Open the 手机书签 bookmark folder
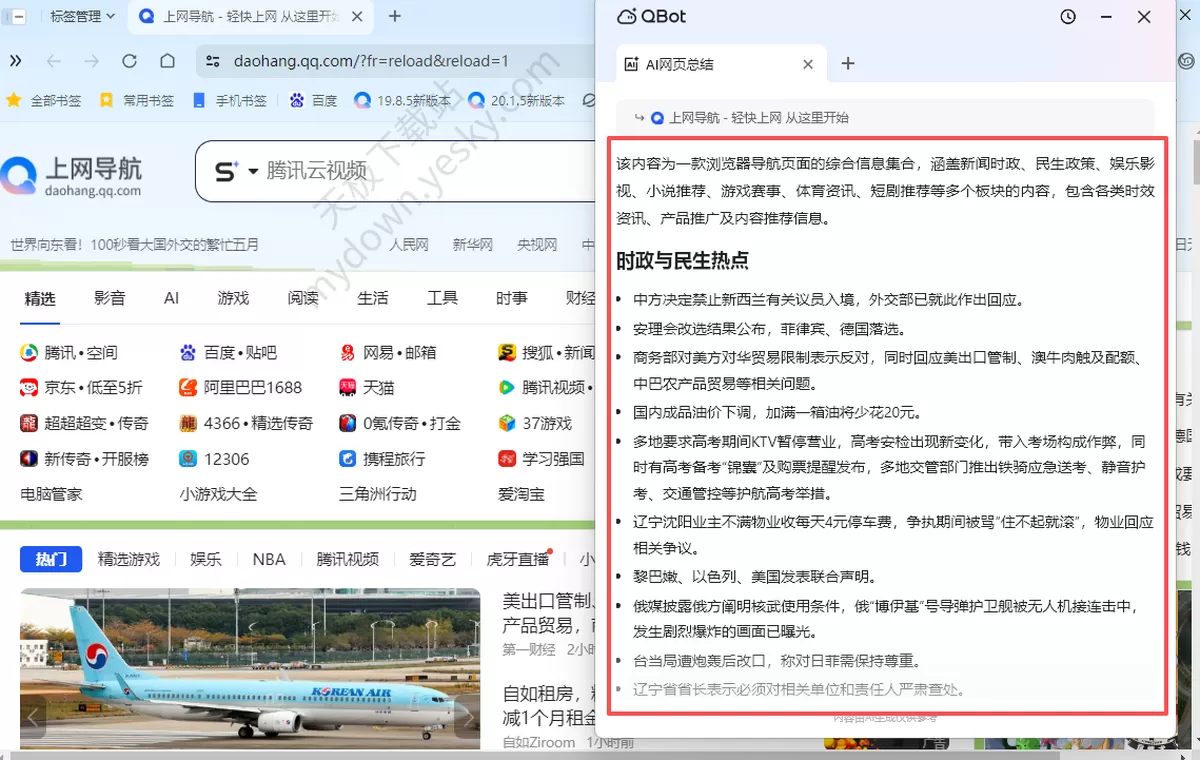 229,101
